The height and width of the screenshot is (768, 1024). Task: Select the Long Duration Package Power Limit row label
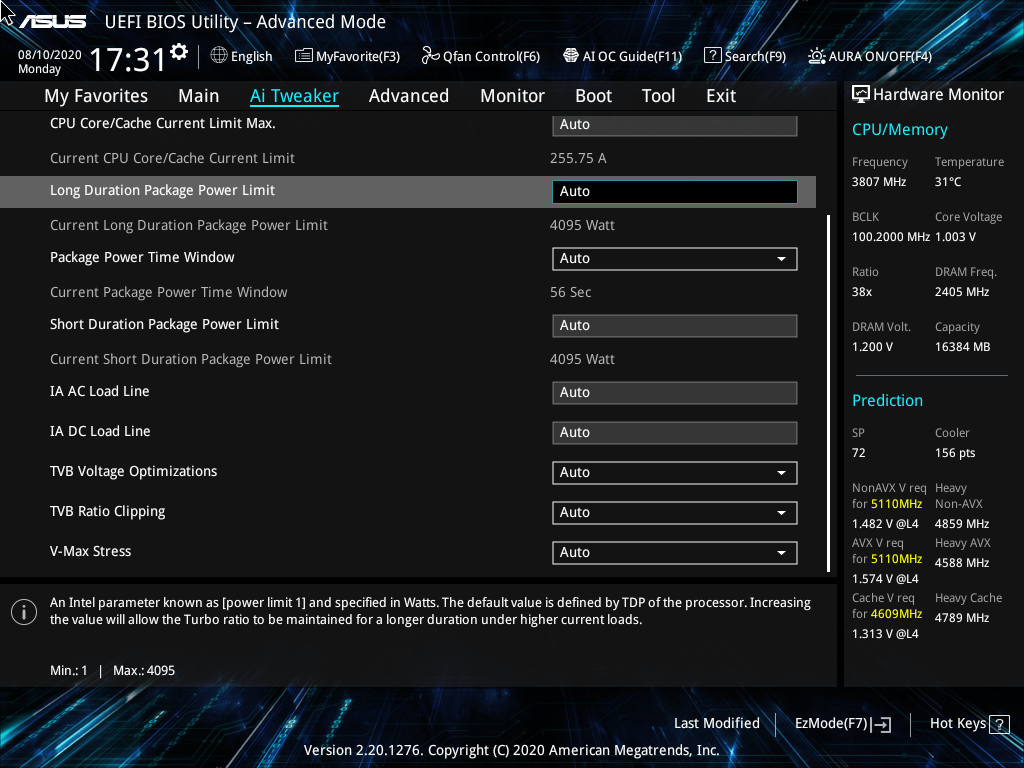tap(163, 191)
